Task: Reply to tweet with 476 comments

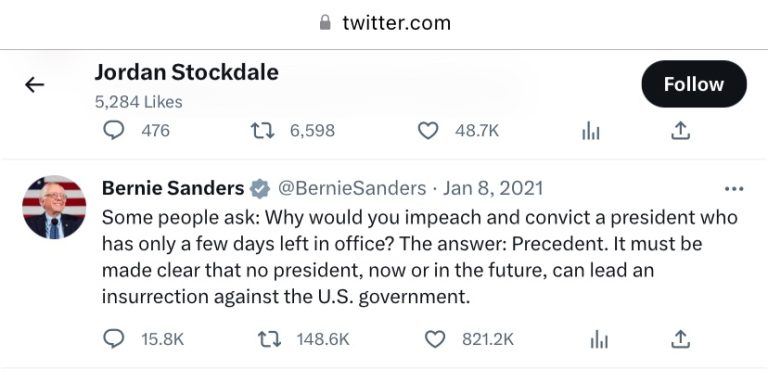Action: [114, 131]
